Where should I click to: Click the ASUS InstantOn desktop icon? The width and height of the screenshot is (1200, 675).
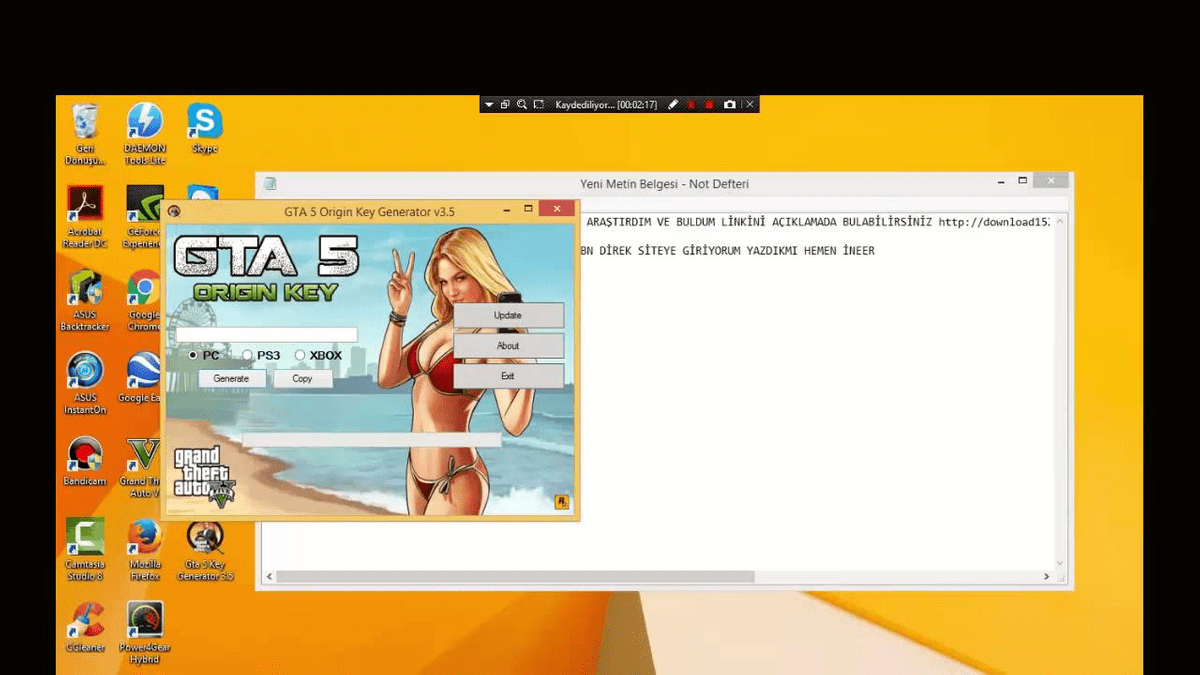pos(85,382)
